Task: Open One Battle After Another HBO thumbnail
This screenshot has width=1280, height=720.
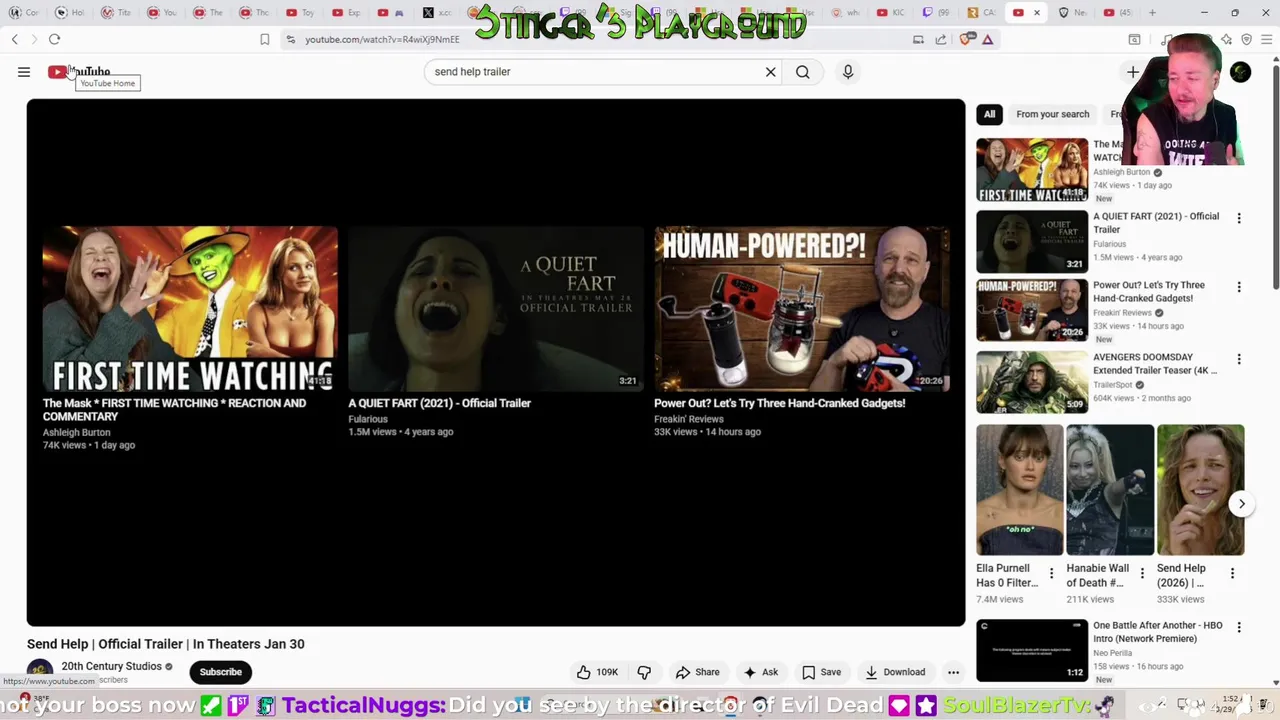Action: tap(1032, 650)
